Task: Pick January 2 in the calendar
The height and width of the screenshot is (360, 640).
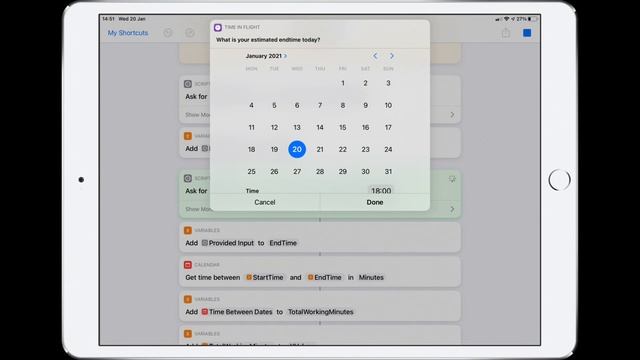Action: coord(365,83)
